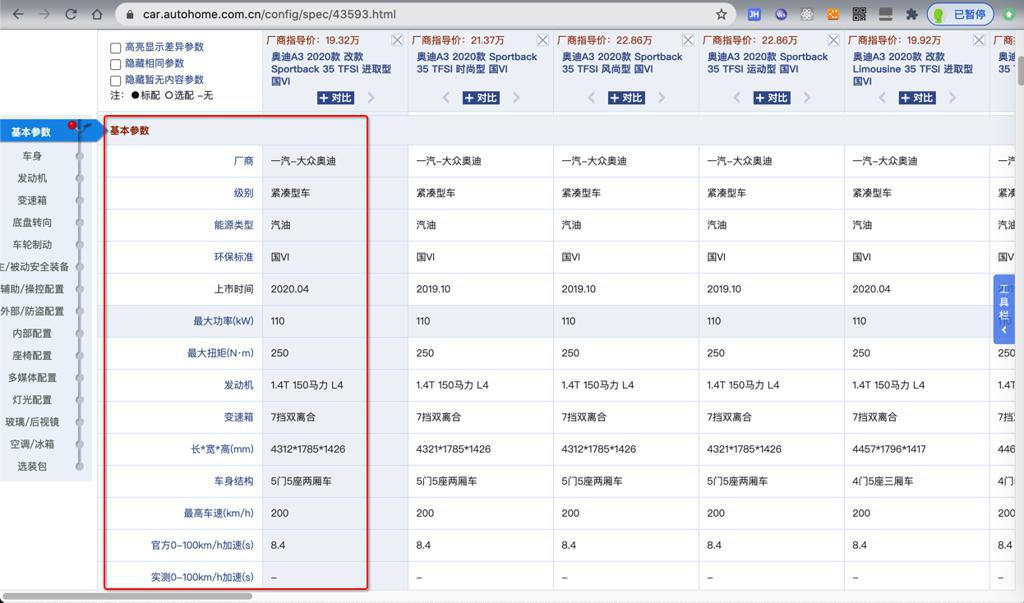Viewport: 1024px width, 603px height.
Task: Open the React atom extension icon
Action: click(x=807, y=14)
